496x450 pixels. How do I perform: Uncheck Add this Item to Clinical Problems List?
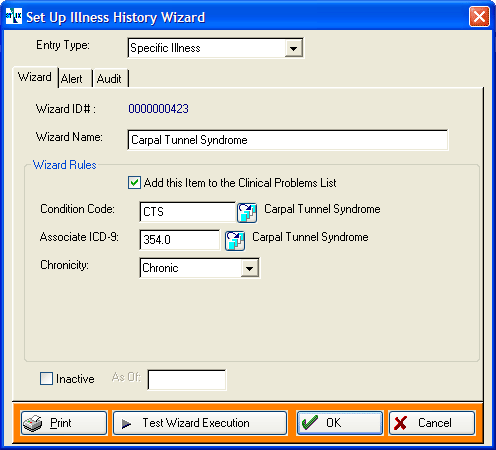coord(134,183)
